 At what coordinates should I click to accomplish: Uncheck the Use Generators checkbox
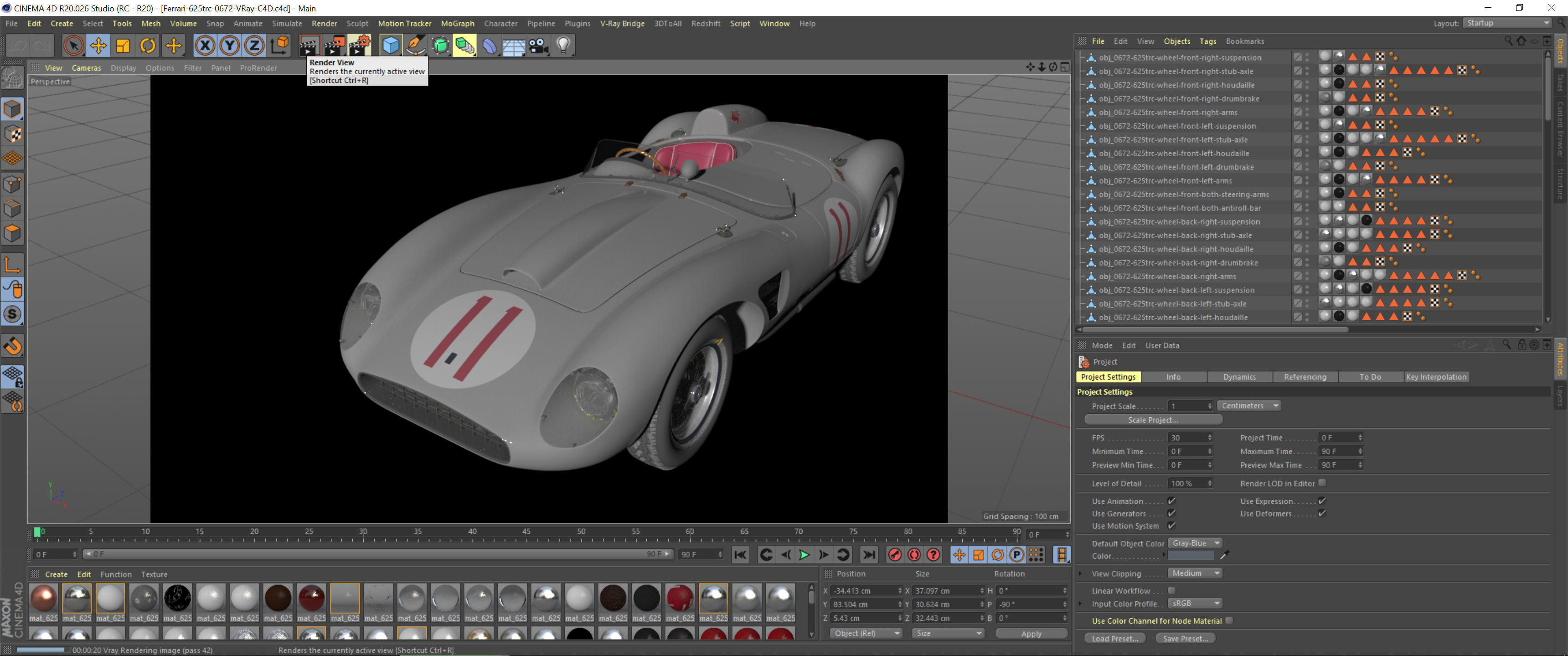click(x=1171, y=513)
